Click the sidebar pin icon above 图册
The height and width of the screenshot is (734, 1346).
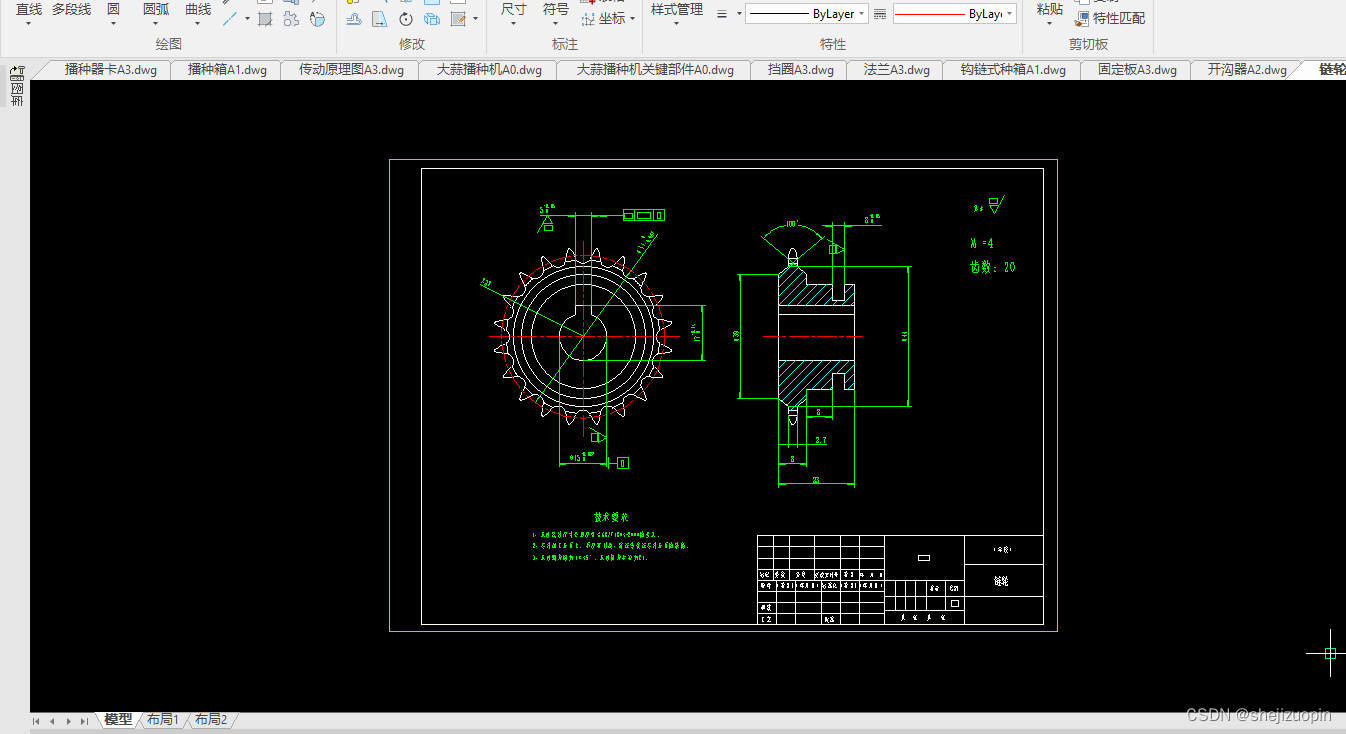coord(17,72)
